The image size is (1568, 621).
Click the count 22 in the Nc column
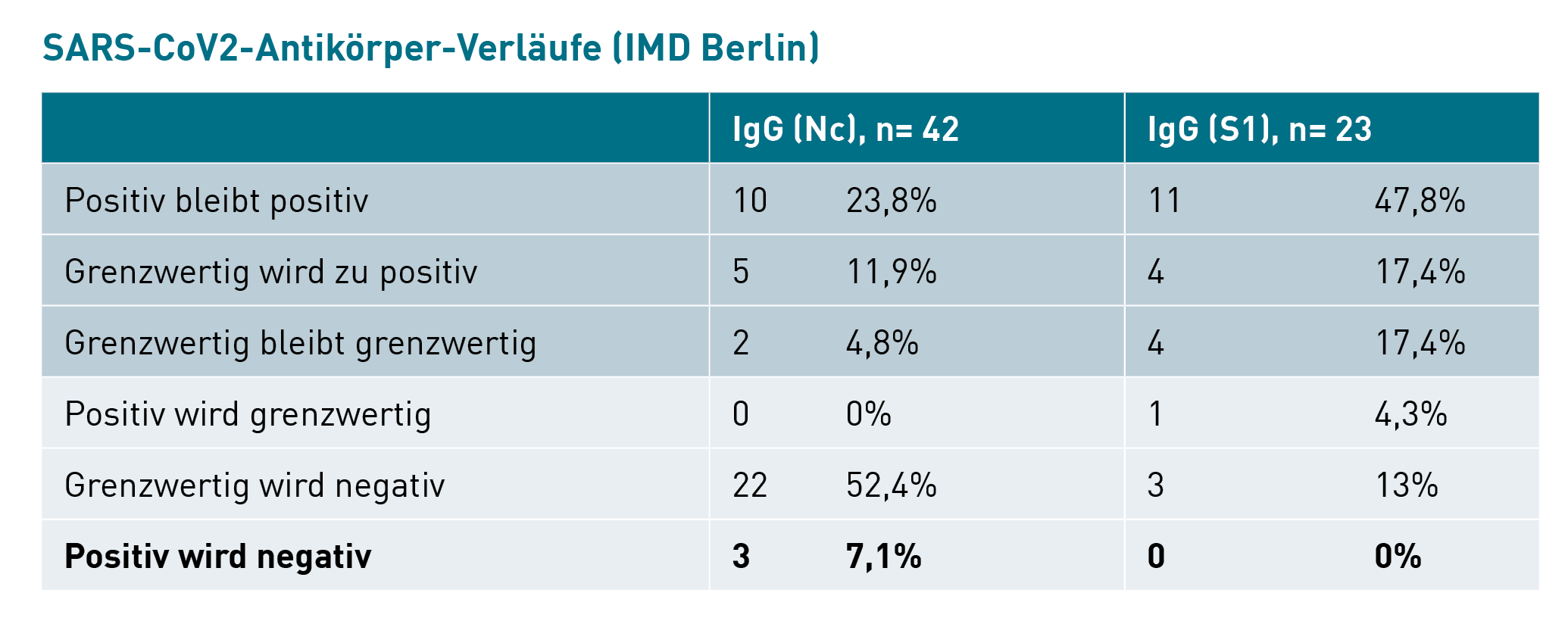click(750, 485)
